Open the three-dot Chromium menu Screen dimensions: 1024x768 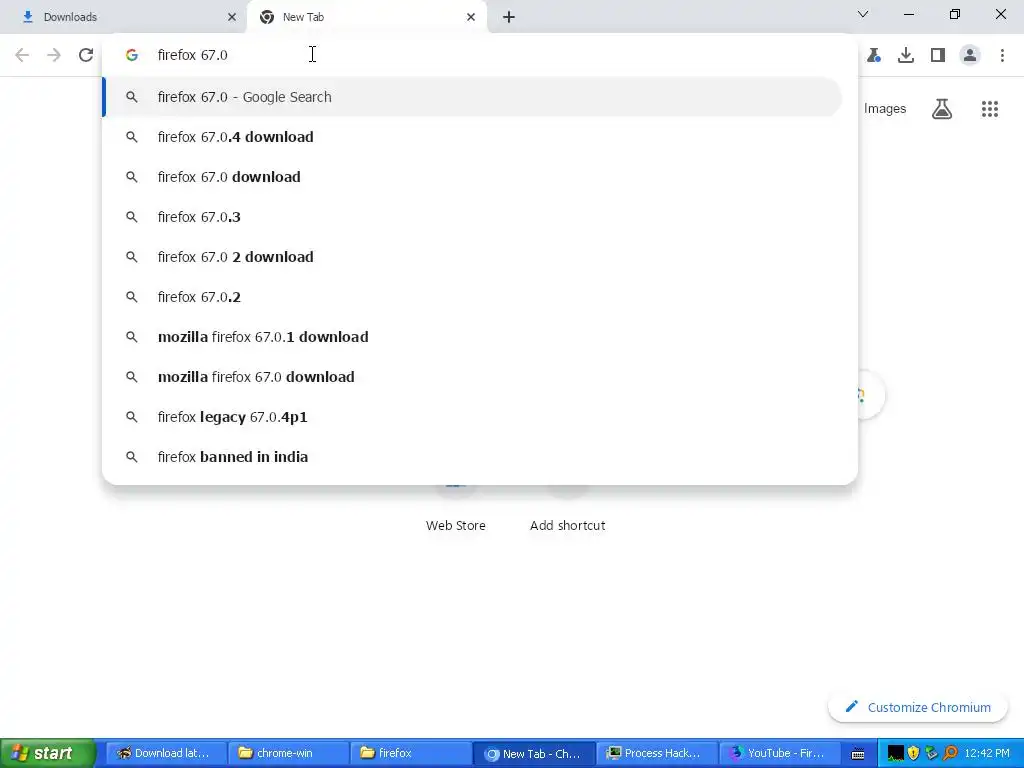1002,55
